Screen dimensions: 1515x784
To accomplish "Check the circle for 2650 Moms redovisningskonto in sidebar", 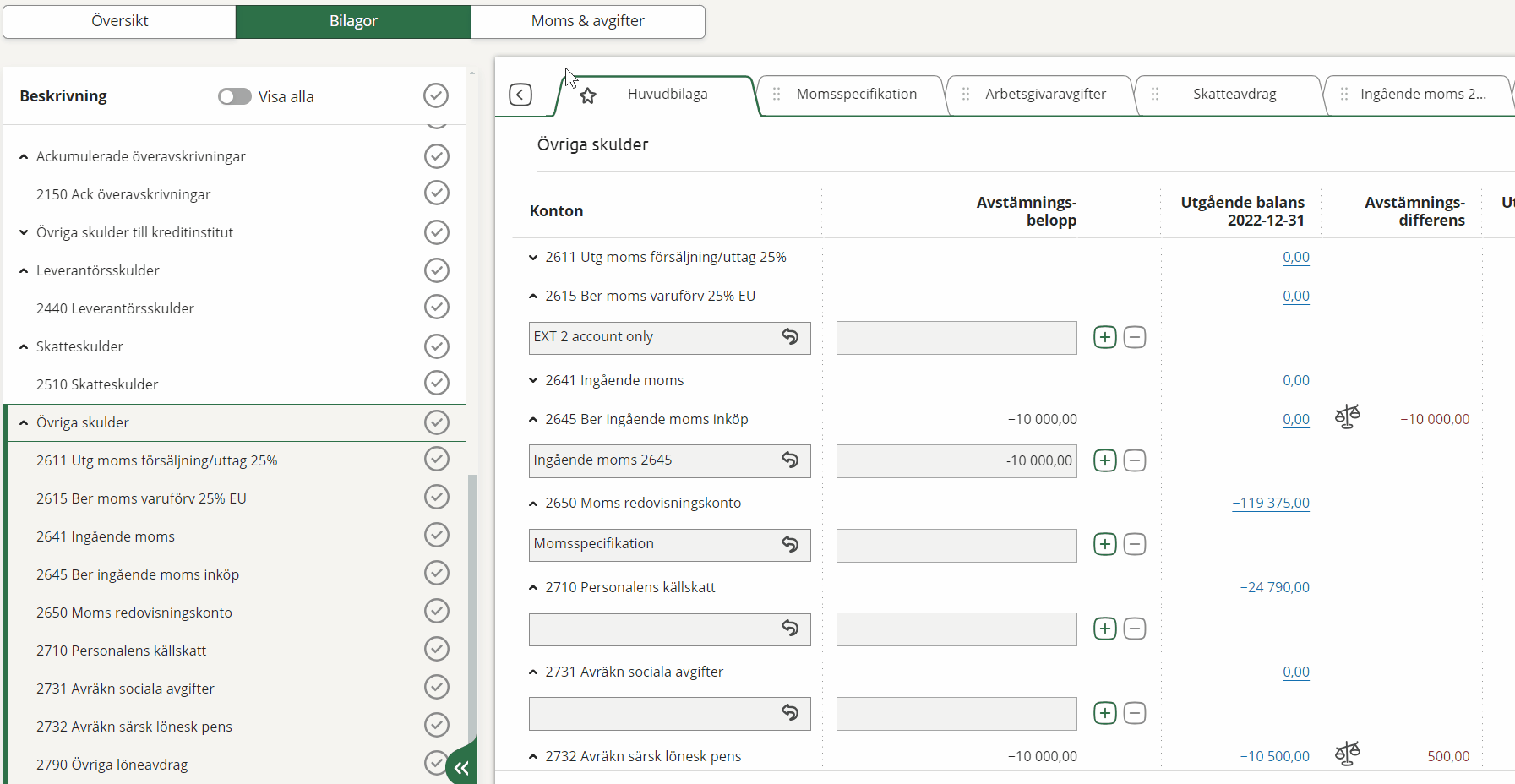I will (436, 612).
